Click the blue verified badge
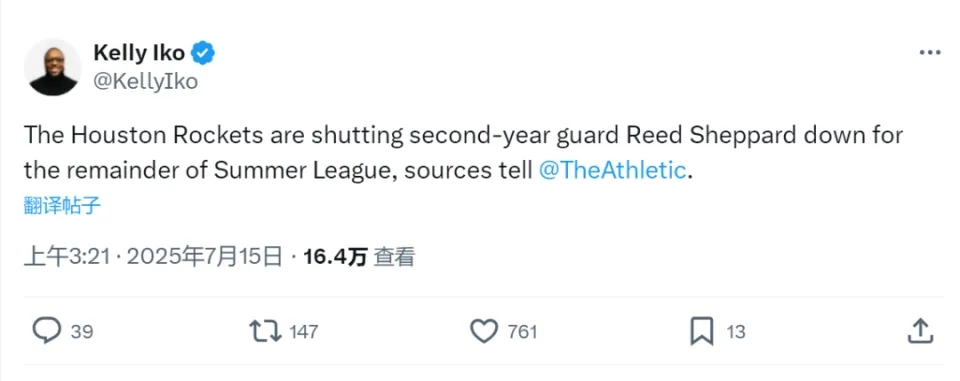 click(203, 53)
